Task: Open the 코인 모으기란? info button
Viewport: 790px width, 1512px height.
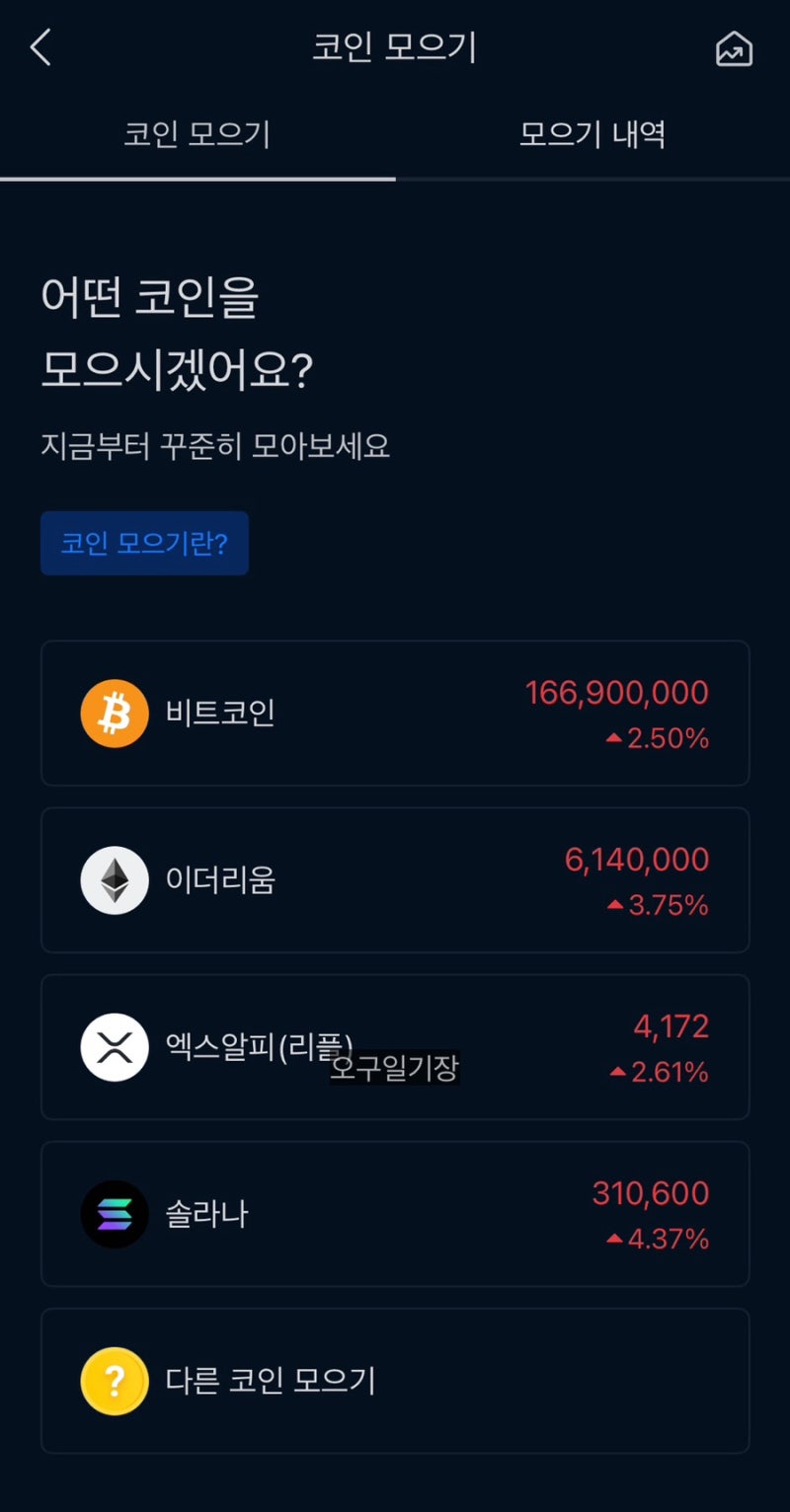Action: [144, 543]
